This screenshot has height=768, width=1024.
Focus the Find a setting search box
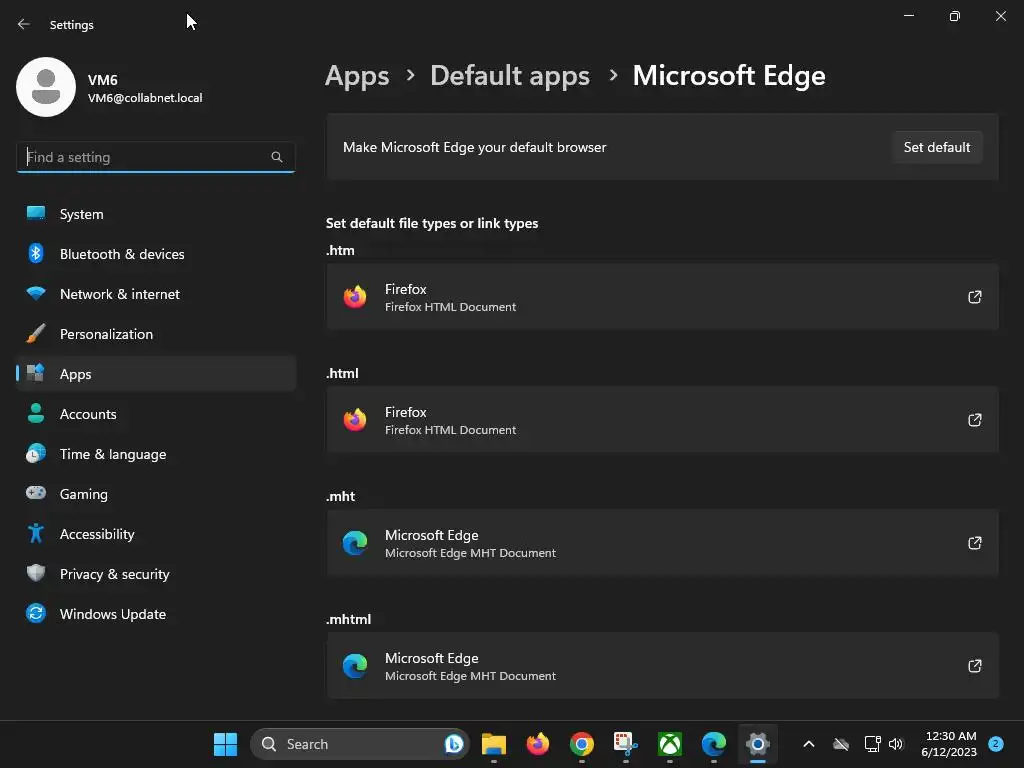[155, 157]
